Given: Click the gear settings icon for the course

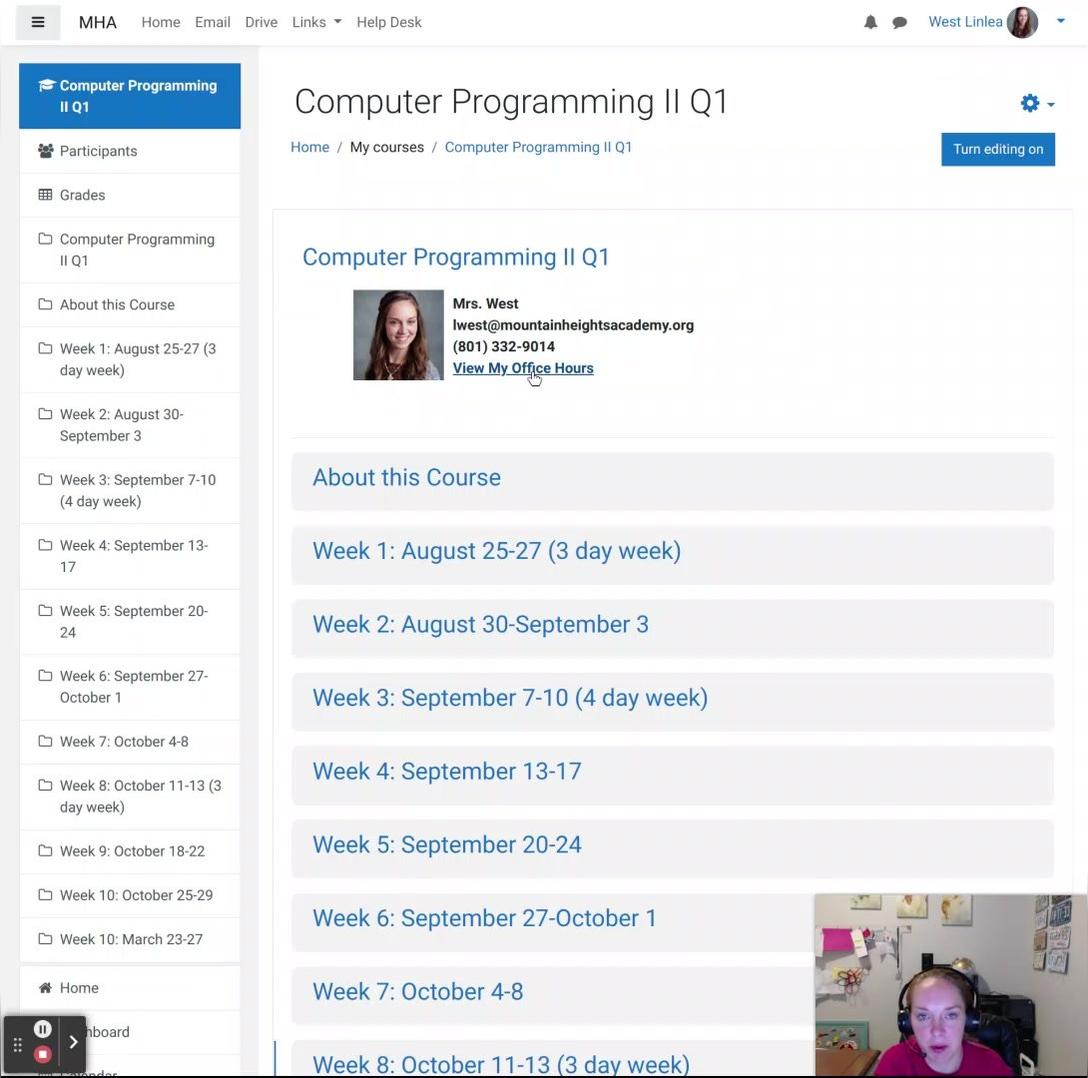Looking at the screenshot, I should pyautogui.click(x=1030, y=103).
